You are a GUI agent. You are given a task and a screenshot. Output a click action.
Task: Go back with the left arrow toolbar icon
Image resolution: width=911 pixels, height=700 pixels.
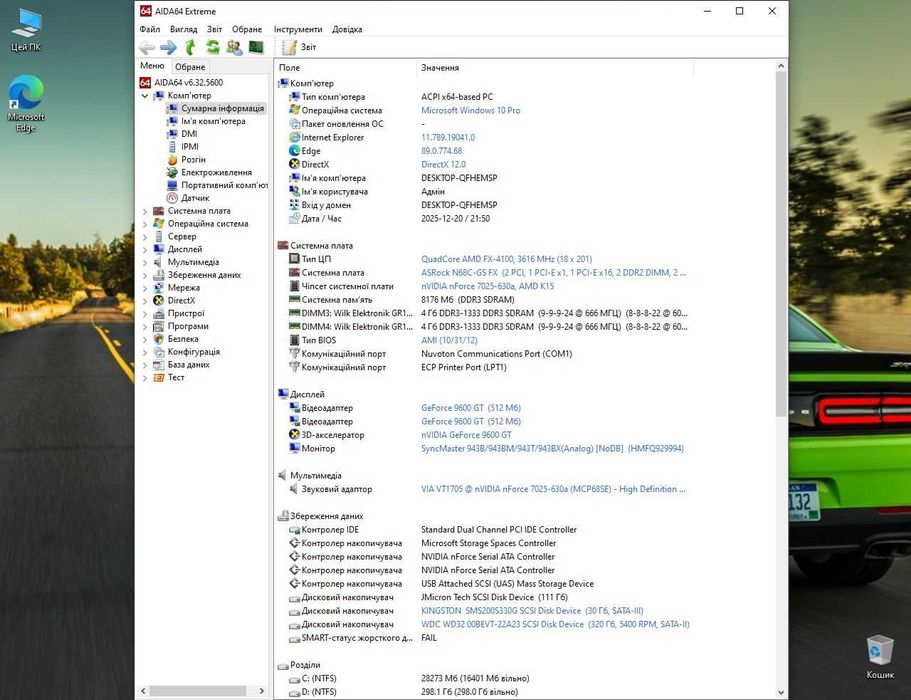(x=147, y=47)
